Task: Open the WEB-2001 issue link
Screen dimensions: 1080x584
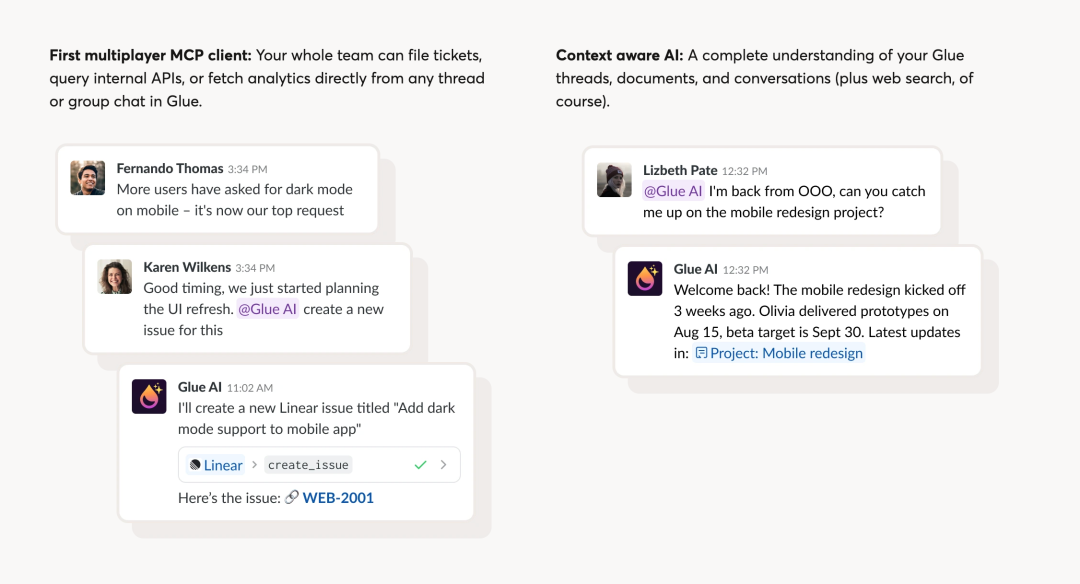Action: click(338, 497)
